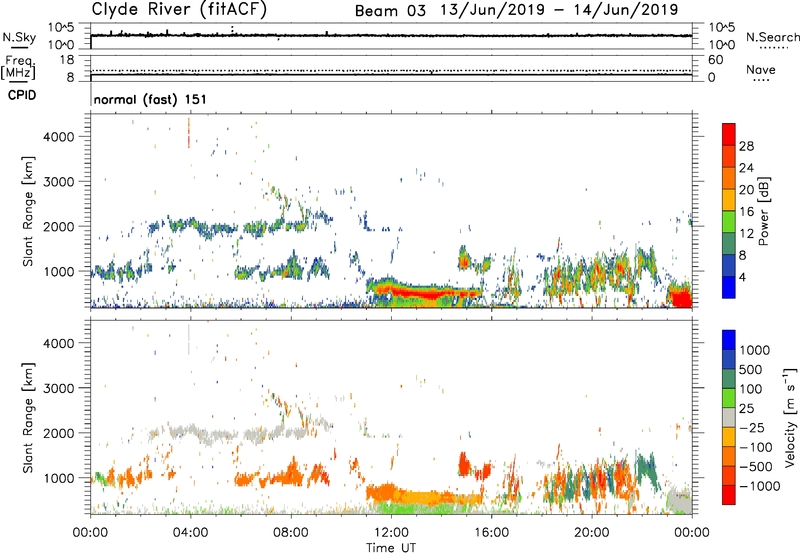Click the '28' tick on power colorbar
This screenshot has height=554, width=800.
click(x=746, y=146)
